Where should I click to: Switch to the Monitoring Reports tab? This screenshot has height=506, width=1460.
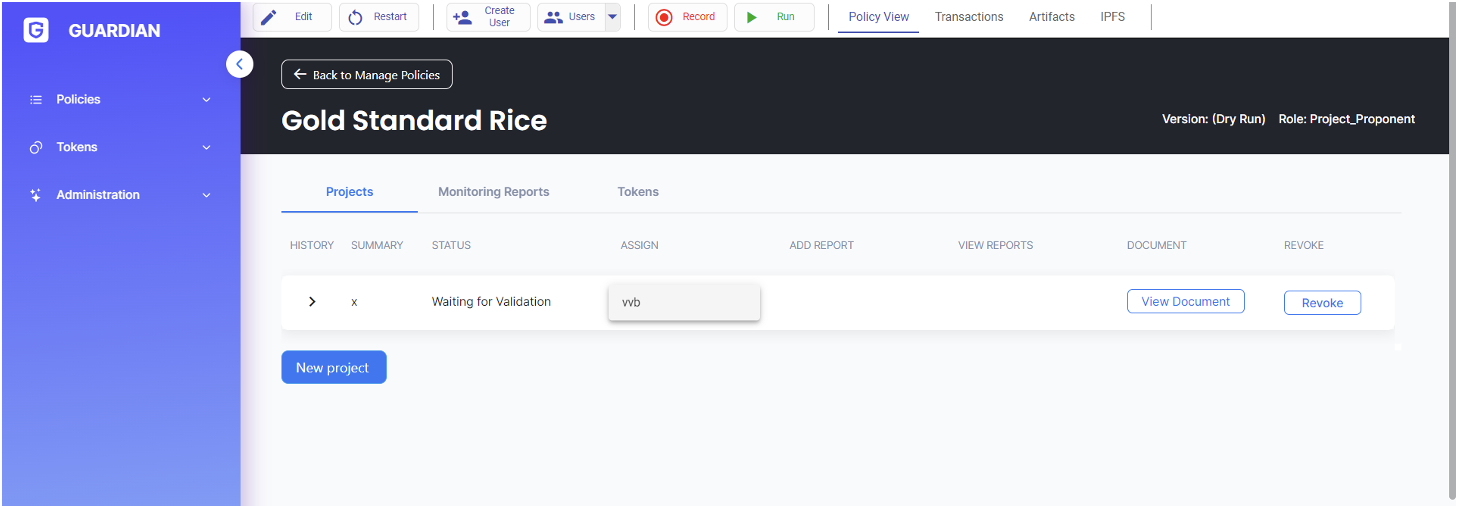[493, 192]
